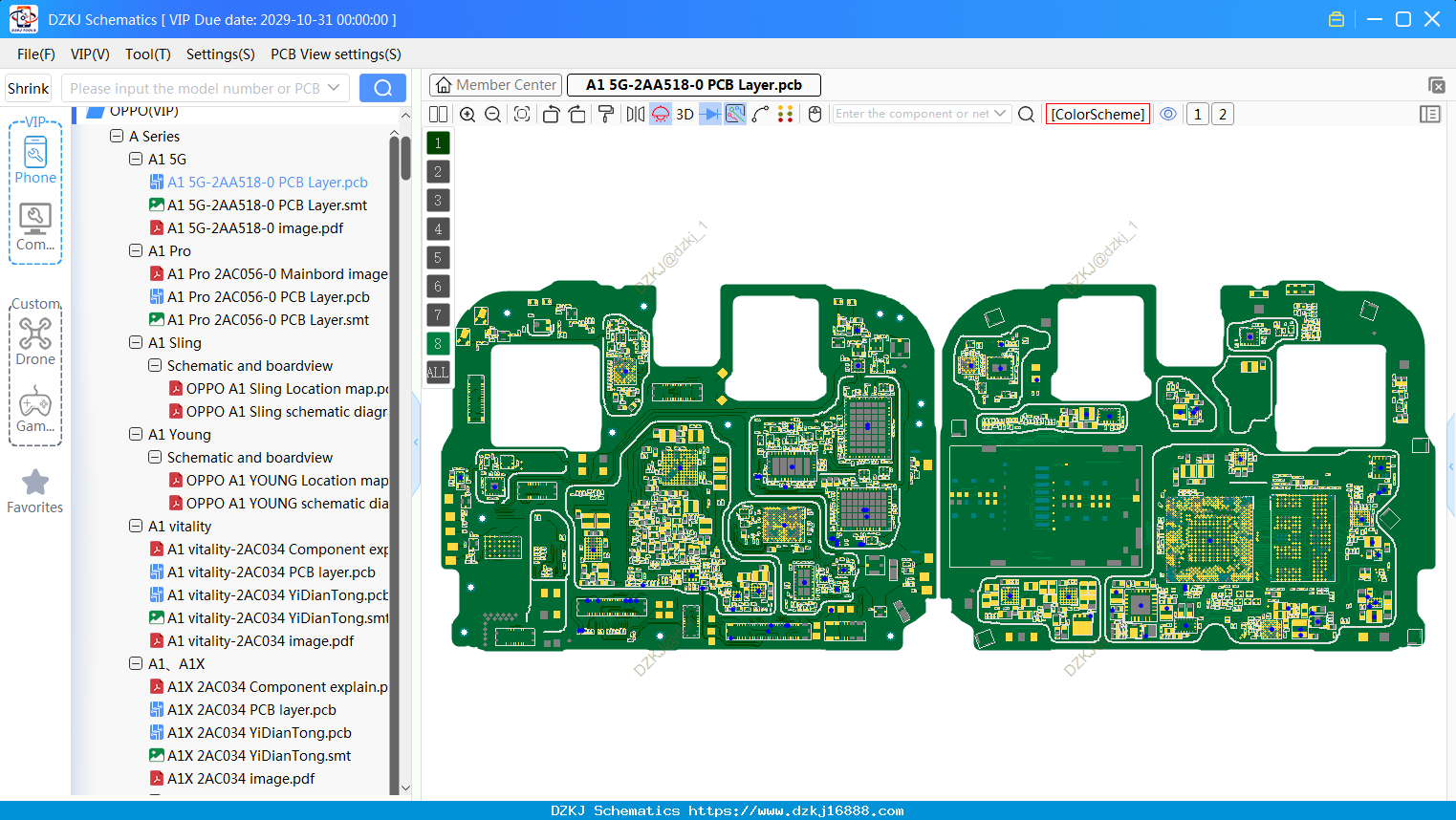Toggle the diode symbol display button
This screenshot has height=820, width=1456.
[x=710, y=115]
